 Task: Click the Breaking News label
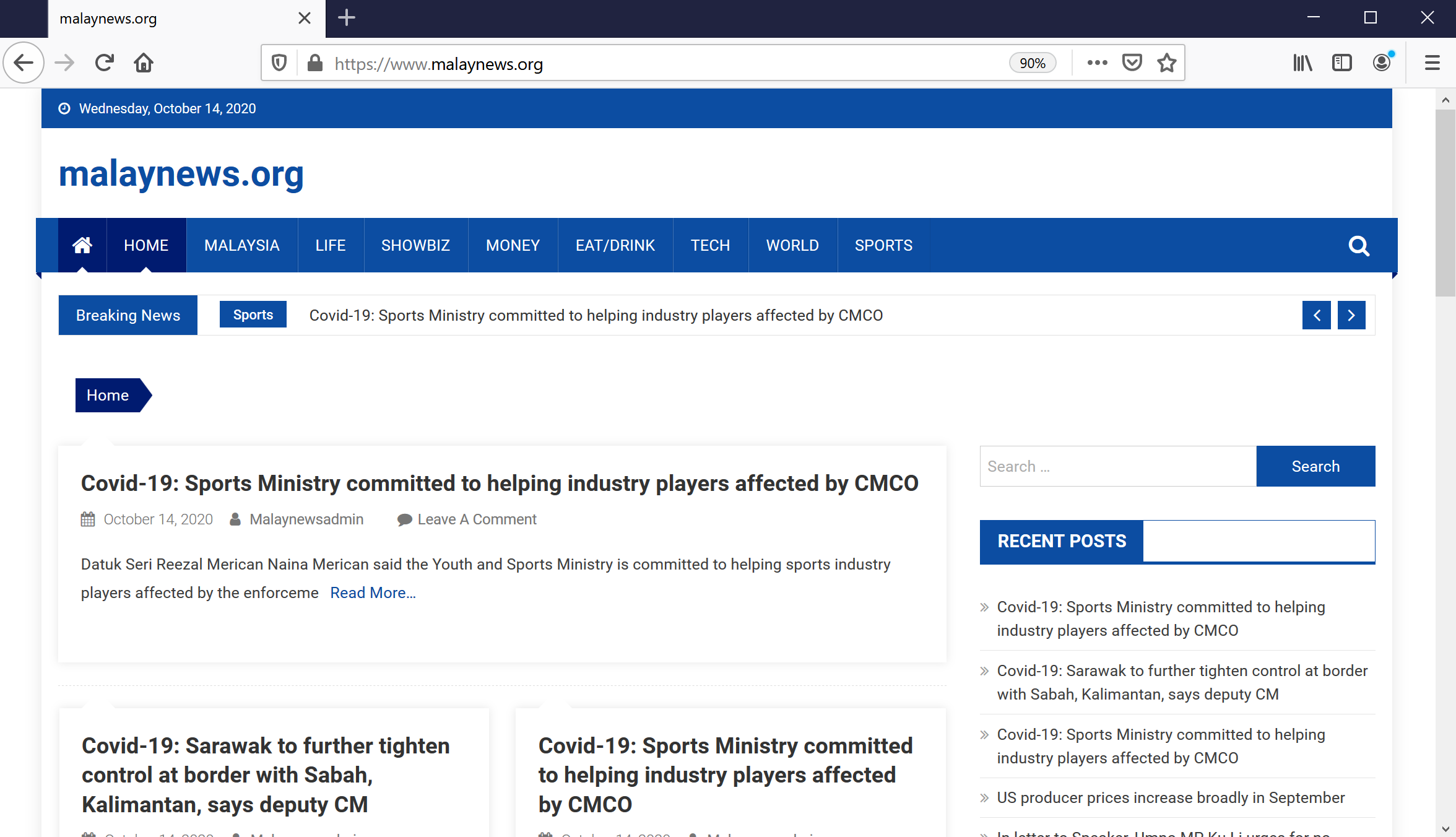pos(128,315)
